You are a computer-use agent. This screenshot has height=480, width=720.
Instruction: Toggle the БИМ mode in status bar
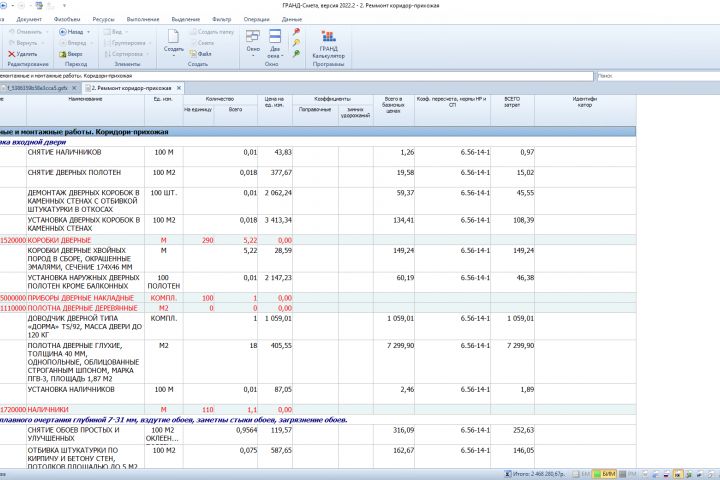click(x=604, y=474)
